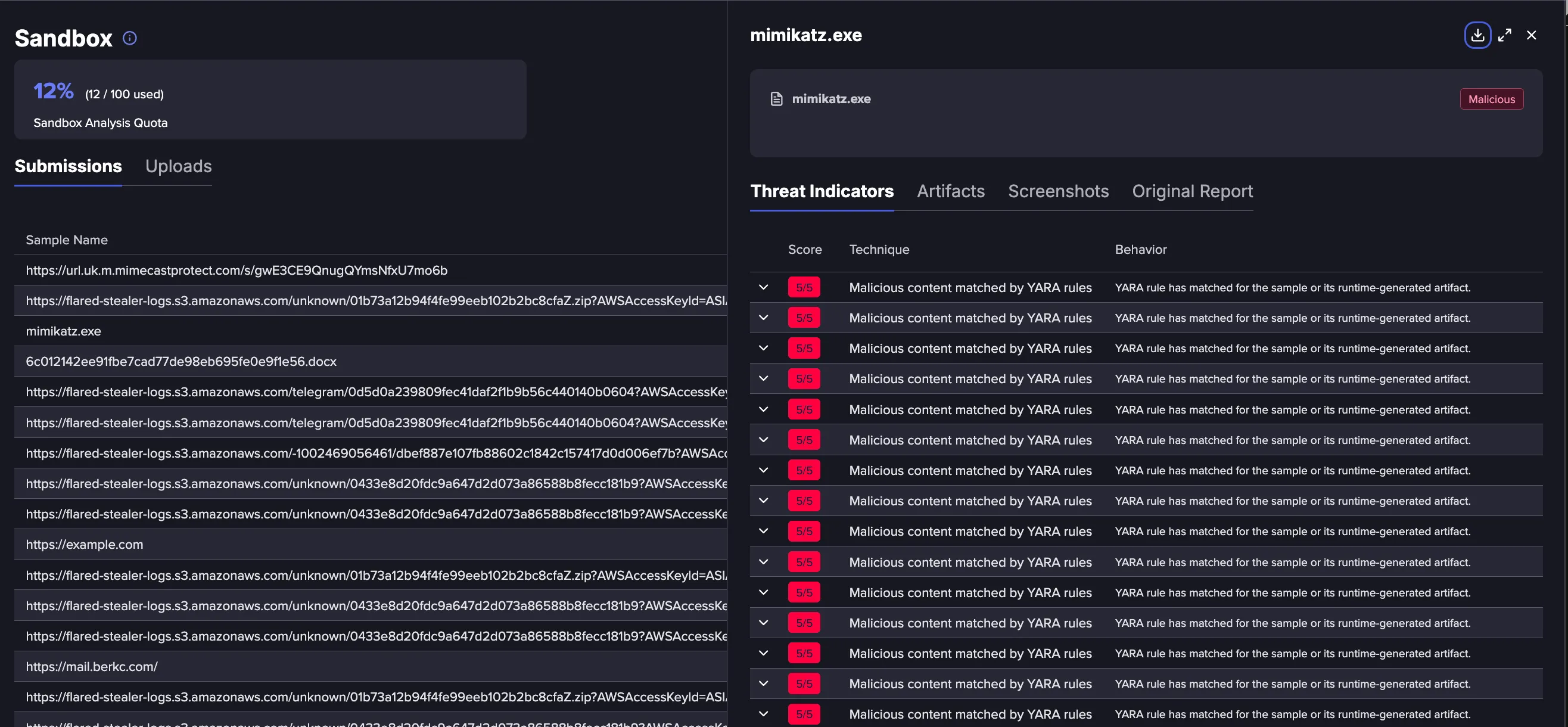The width and height of the screenshot is (1568, 727).
Task: Close the mimikatz.exe details panel
Action: click(1532, 35)
